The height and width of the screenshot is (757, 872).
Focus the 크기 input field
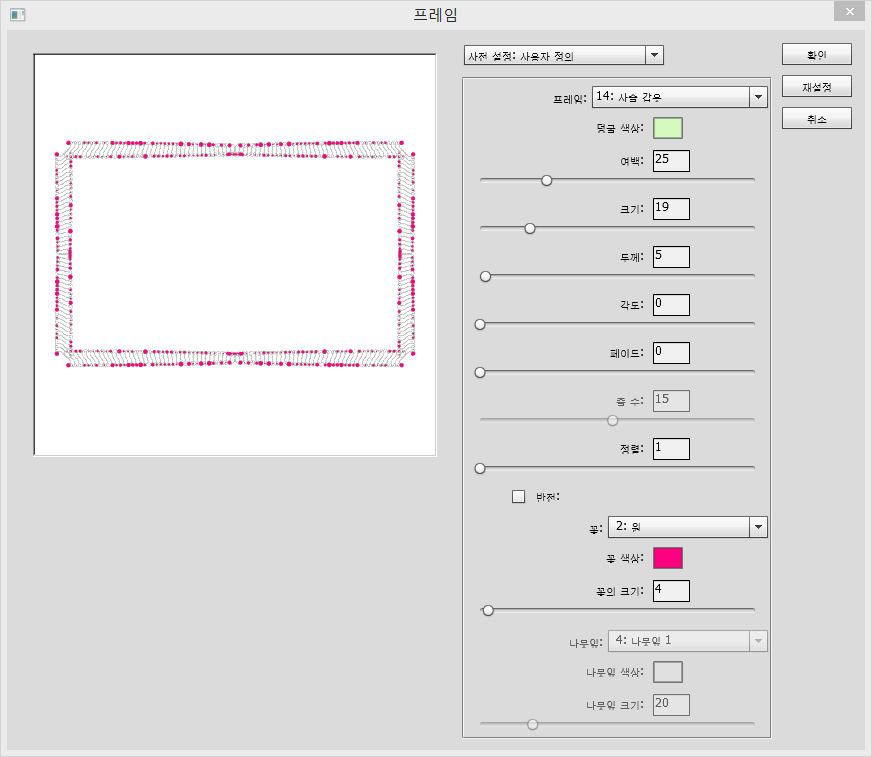[x=671, y=208]
